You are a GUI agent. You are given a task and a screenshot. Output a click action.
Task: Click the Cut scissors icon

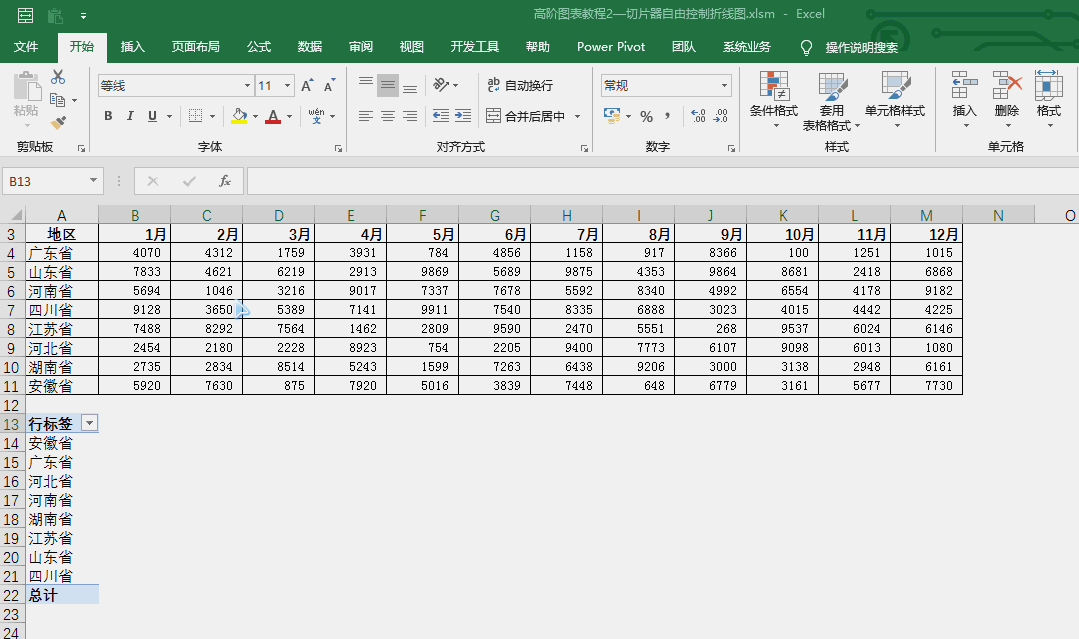[x=58, y=77]
